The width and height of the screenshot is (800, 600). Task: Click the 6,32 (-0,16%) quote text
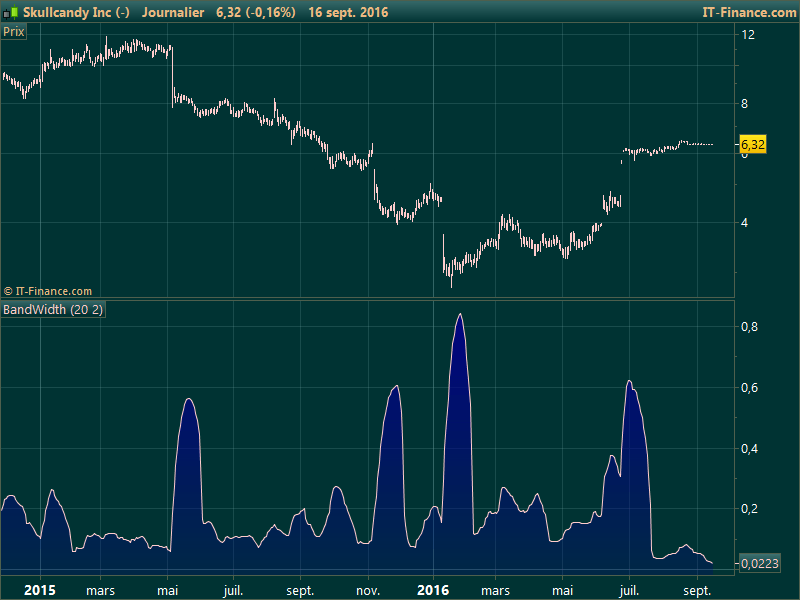(256, 12)
